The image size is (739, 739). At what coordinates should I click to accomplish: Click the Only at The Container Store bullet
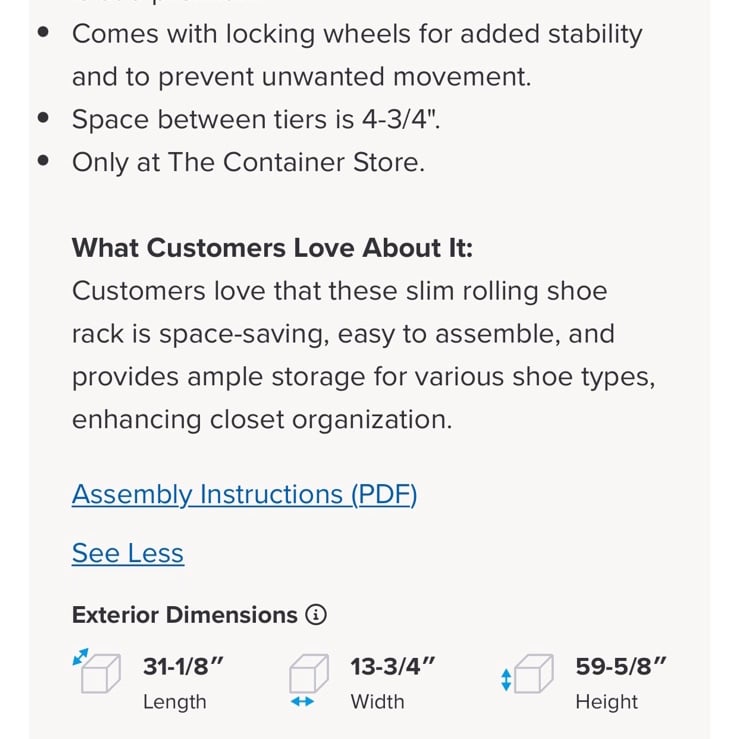tap(248, 163)
